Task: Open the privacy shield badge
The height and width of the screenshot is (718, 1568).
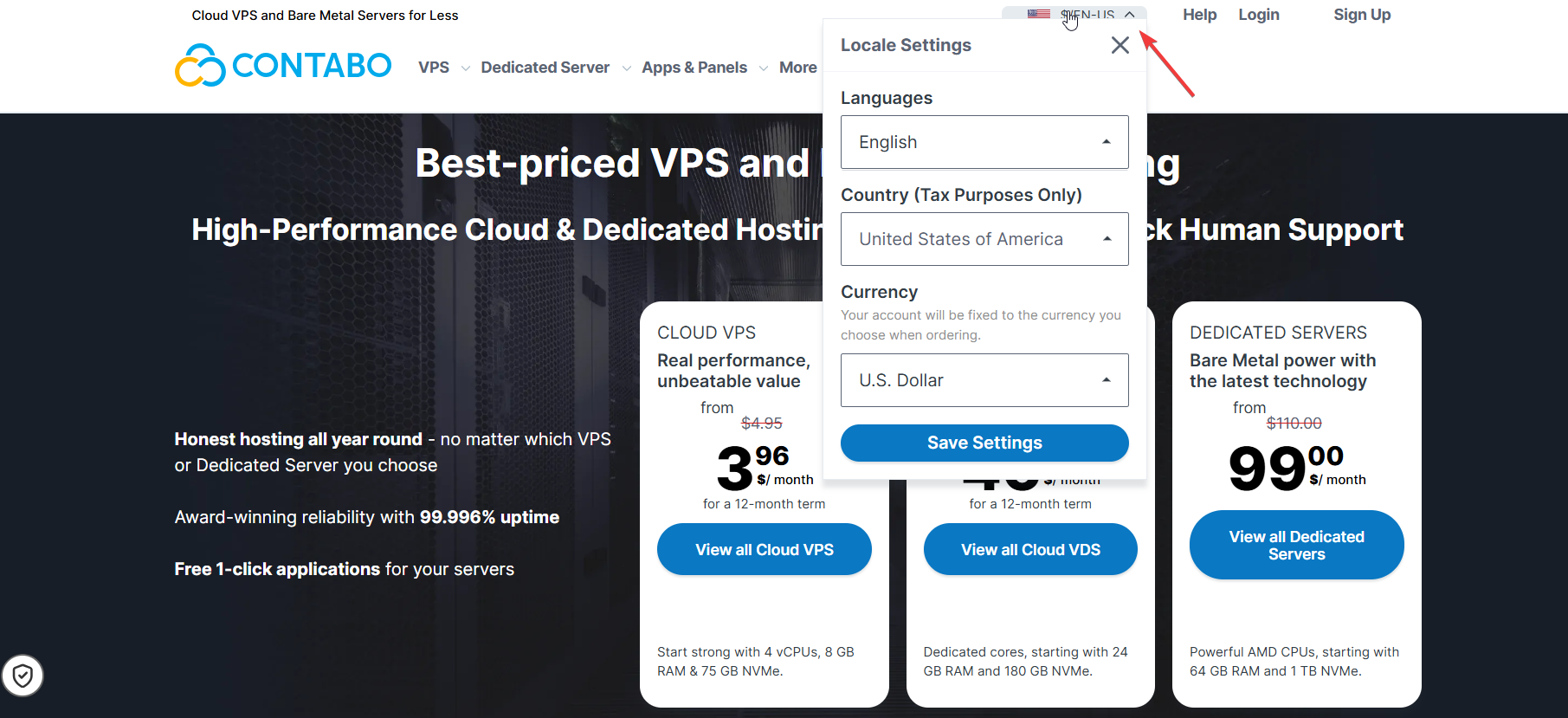Action: pyautogui.click(x=23, y=676)
